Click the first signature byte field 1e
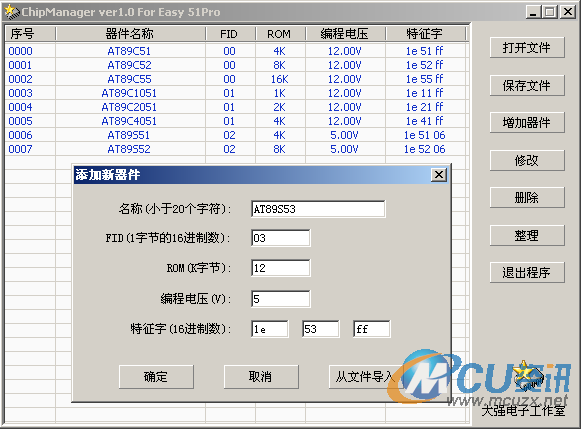The width and height of the screenshot is (581, 429). tap(269, 329)
